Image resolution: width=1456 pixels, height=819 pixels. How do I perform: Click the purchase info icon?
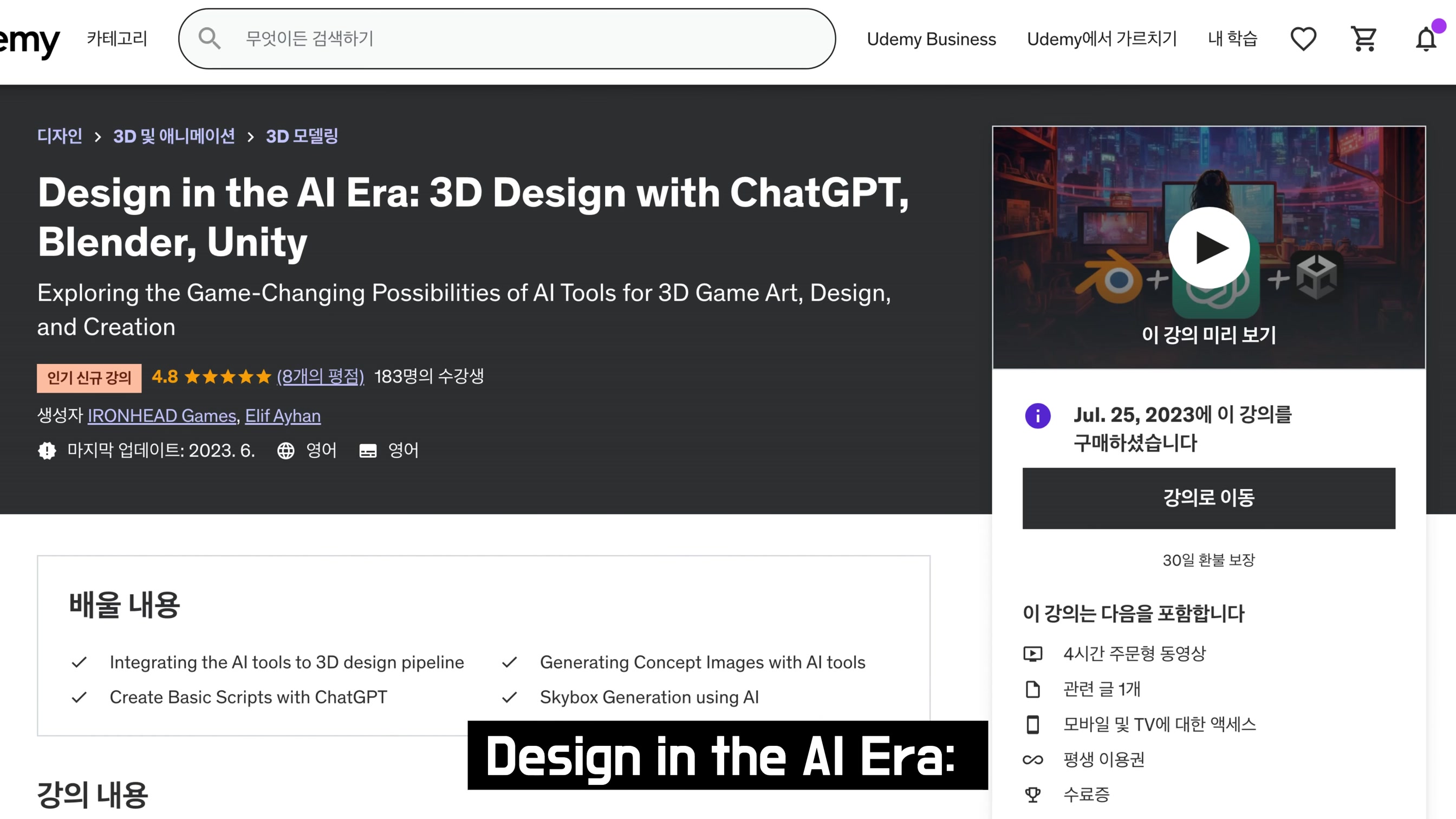(1038, 416)
